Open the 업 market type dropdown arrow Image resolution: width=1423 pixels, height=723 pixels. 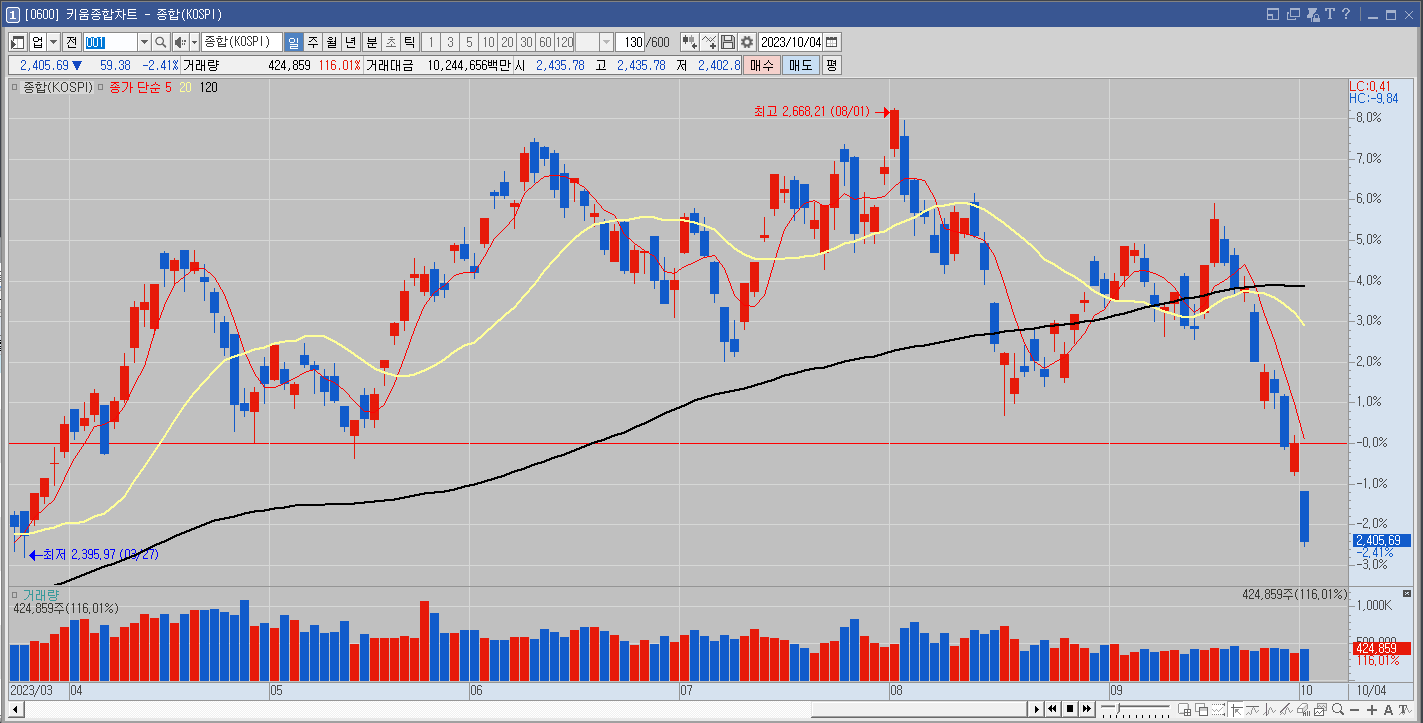53,42
